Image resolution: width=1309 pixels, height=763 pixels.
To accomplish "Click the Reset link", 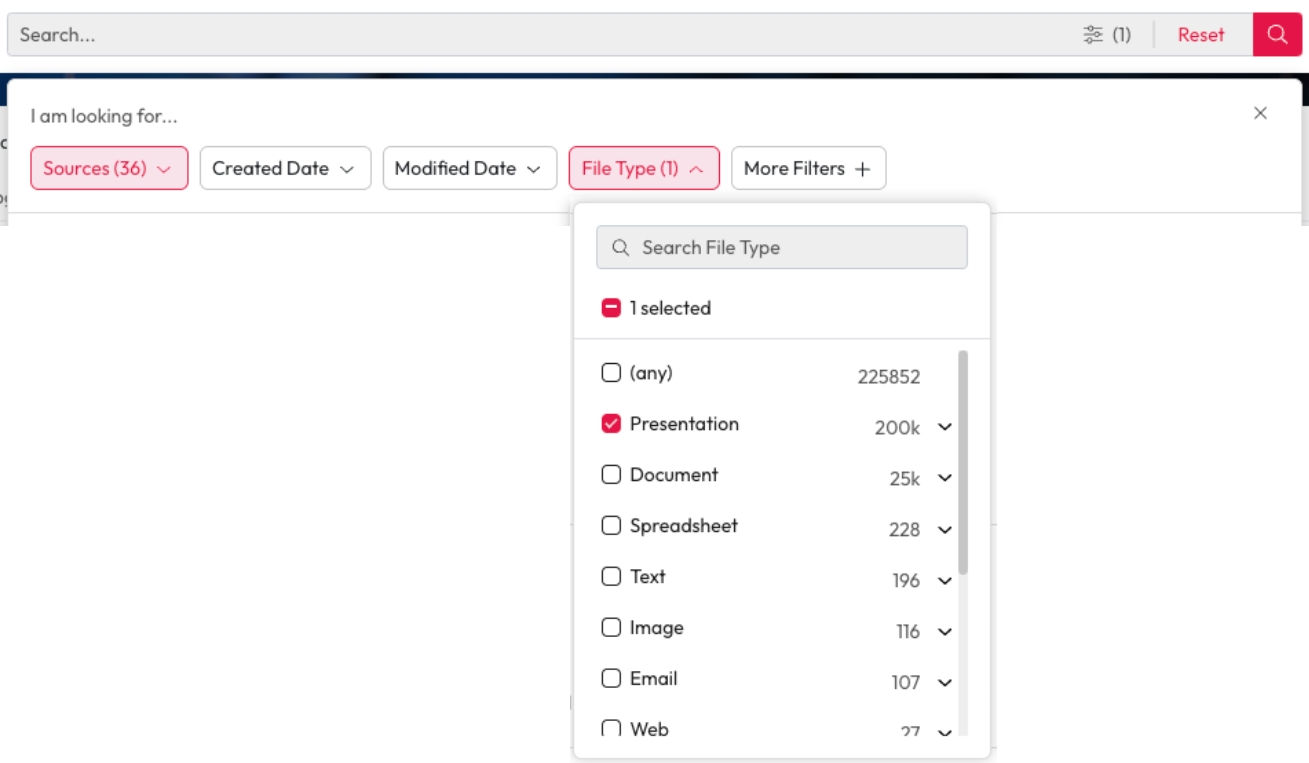I will (x=1200, y=35).
